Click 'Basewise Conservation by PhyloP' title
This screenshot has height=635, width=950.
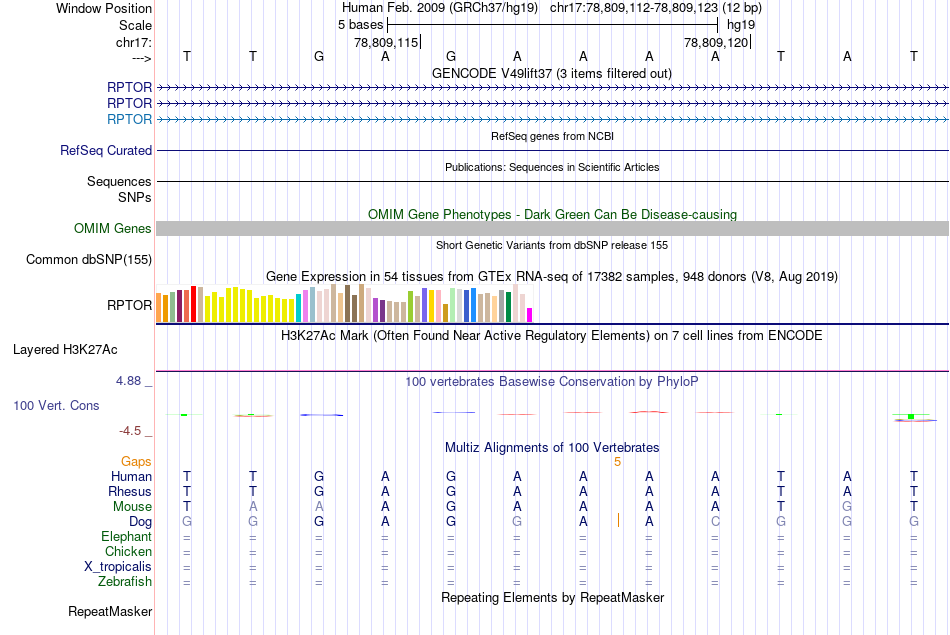(x=551, y=382)
